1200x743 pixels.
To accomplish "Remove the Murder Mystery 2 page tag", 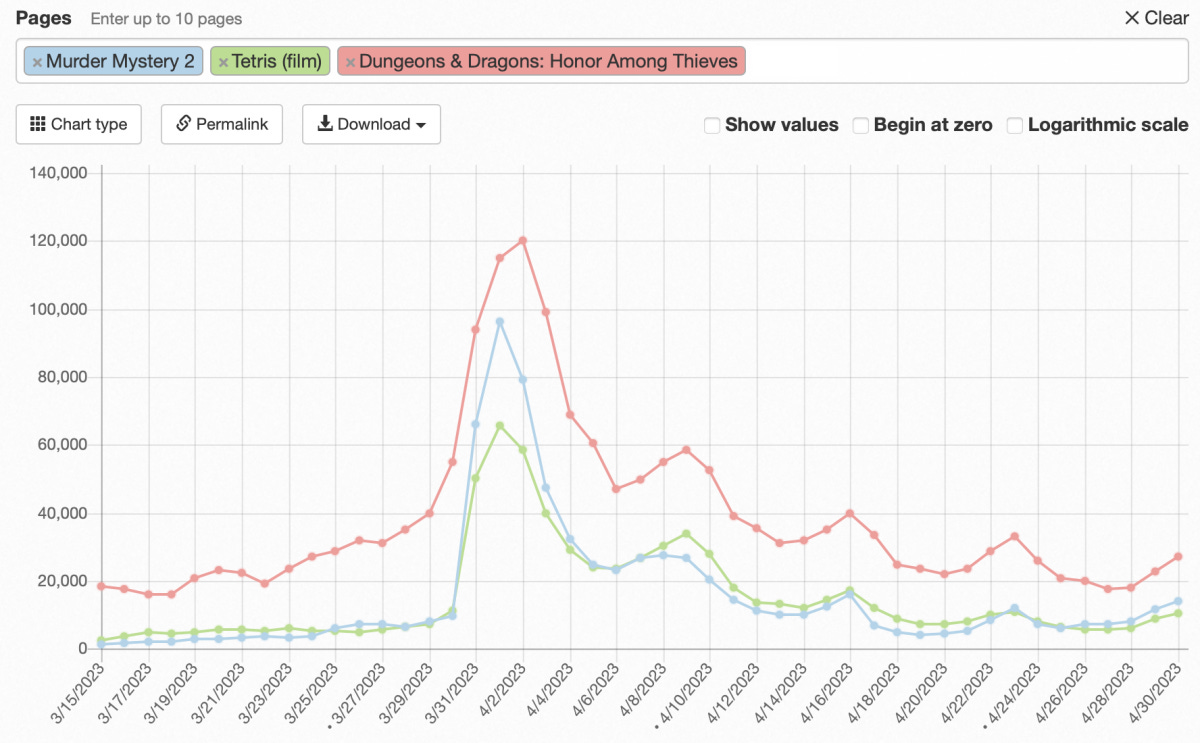I will click(37, 62).
